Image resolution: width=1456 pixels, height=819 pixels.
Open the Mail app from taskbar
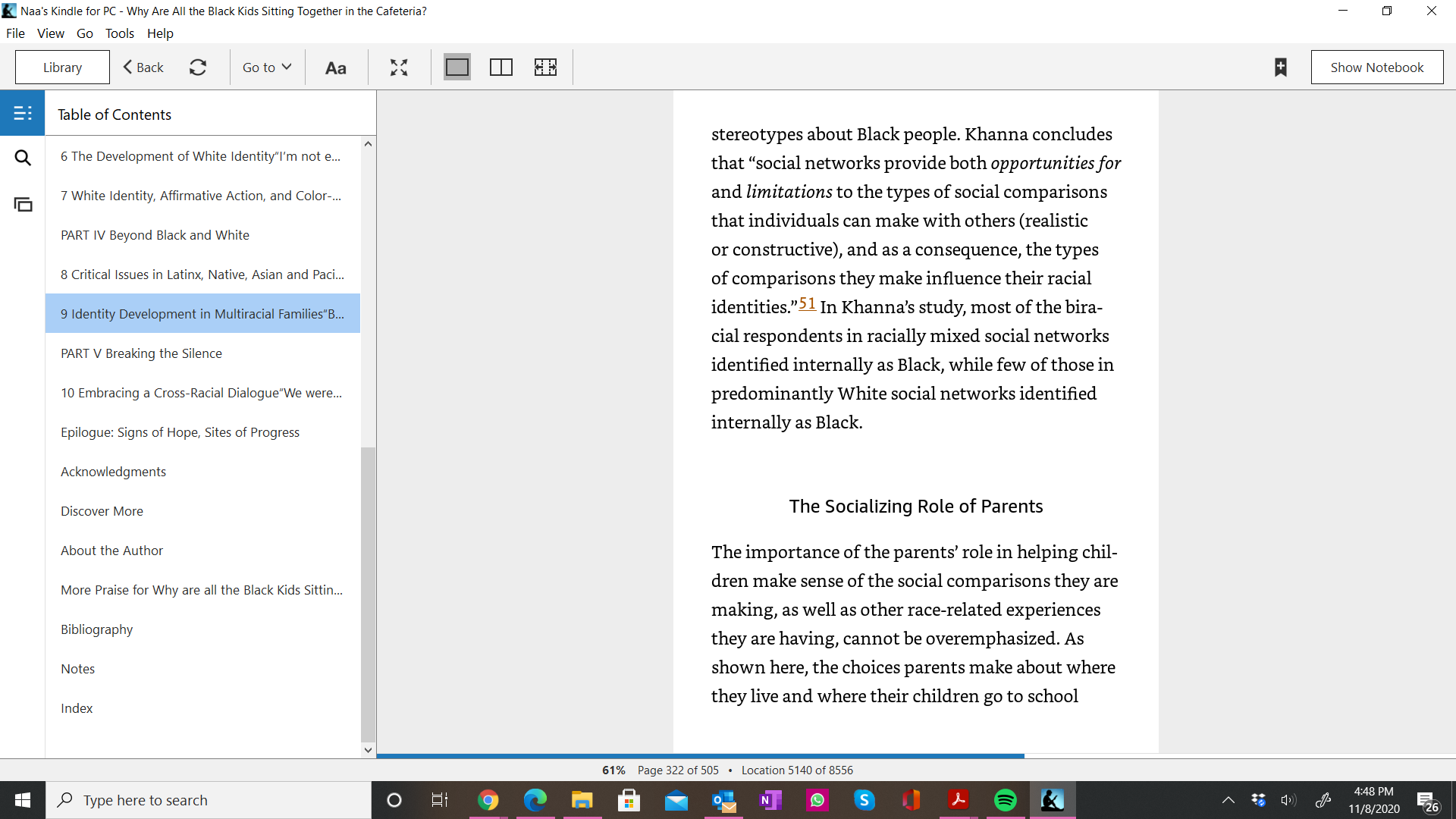(x=676, y=800)
